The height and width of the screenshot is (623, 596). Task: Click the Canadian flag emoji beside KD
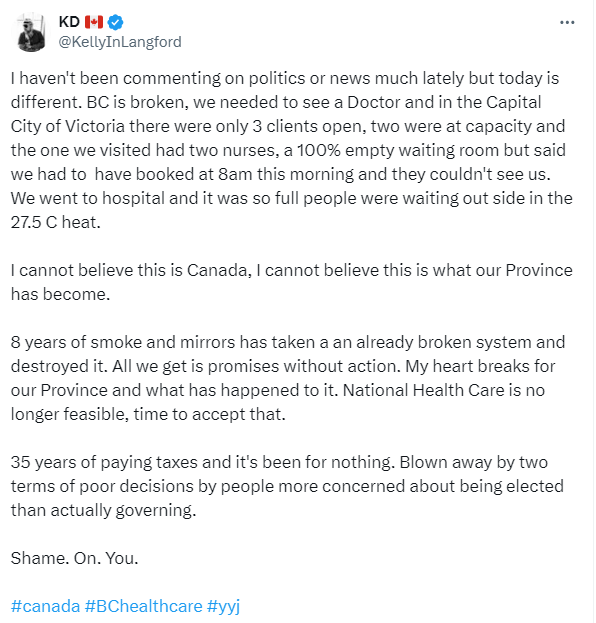94,22
